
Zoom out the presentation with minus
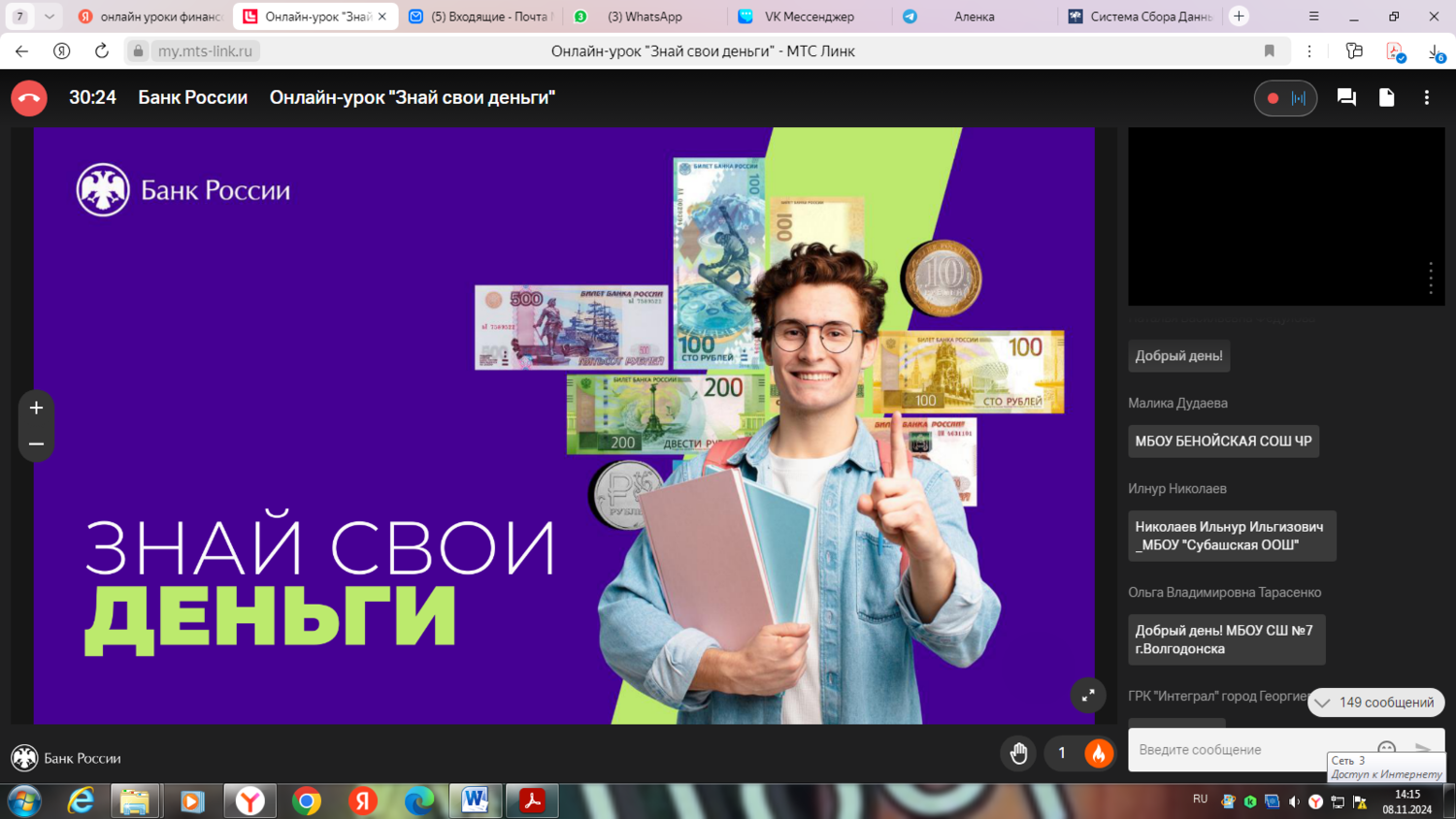point(36,444)
